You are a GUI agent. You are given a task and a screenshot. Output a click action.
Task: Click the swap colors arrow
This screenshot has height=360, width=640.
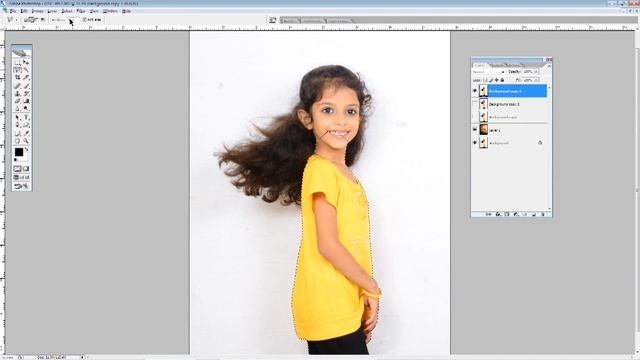point(27,149)
